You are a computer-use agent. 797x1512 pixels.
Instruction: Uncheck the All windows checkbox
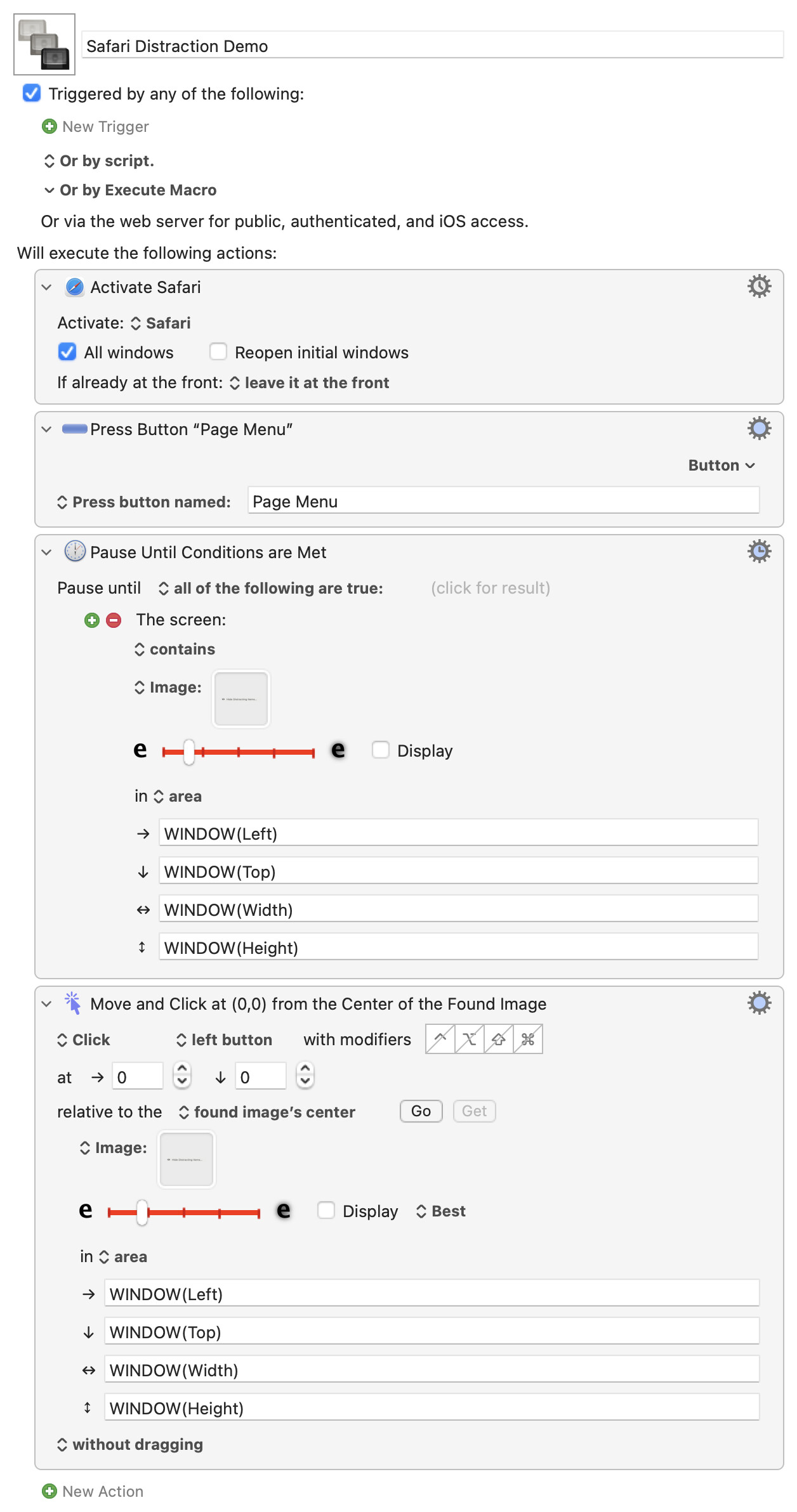click(67, 352)
